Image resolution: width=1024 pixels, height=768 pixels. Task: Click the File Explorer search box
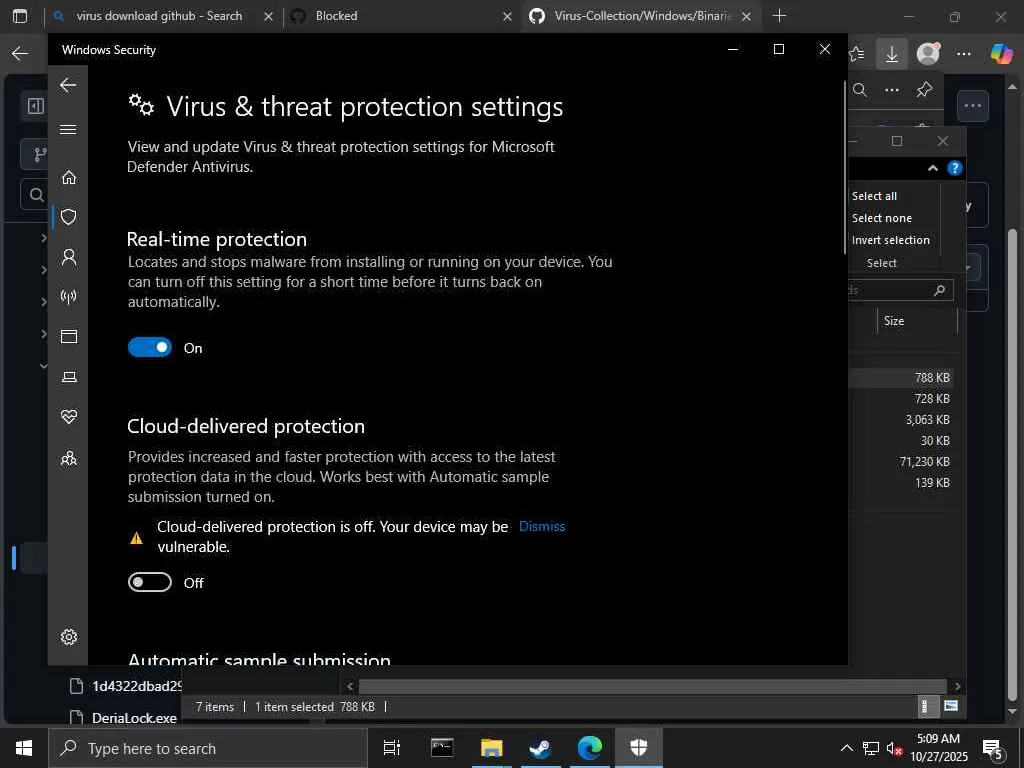901,291
